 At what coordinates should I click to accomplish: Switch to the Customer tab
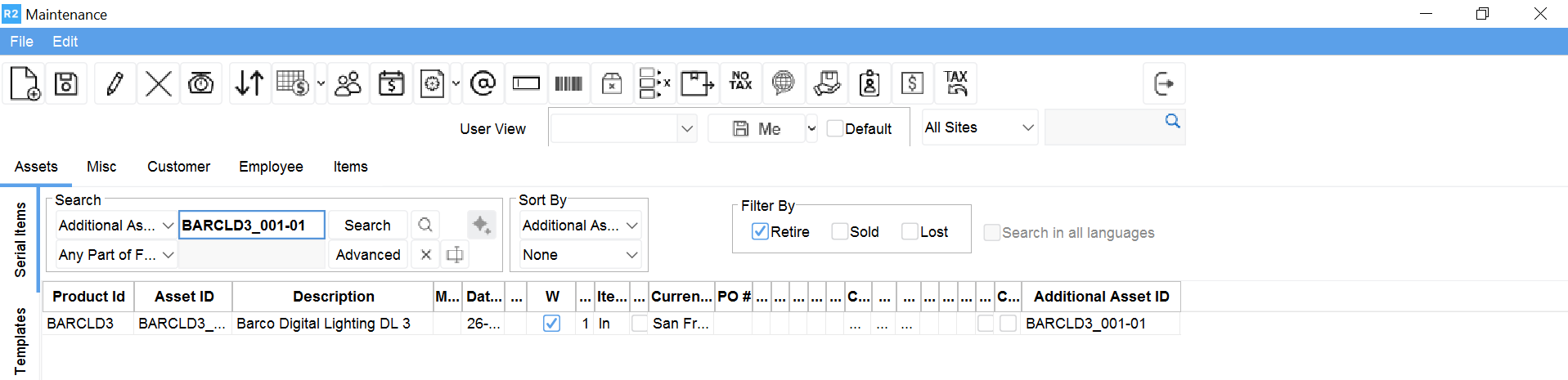coord(178,167)
